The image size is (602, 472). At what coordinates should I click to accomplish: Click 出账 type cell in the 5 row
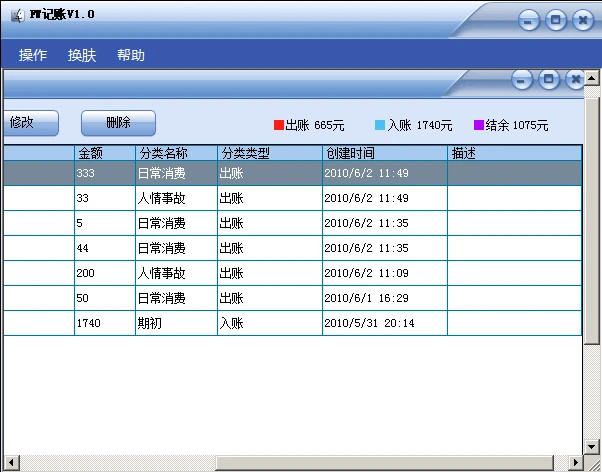coord(270,223)
